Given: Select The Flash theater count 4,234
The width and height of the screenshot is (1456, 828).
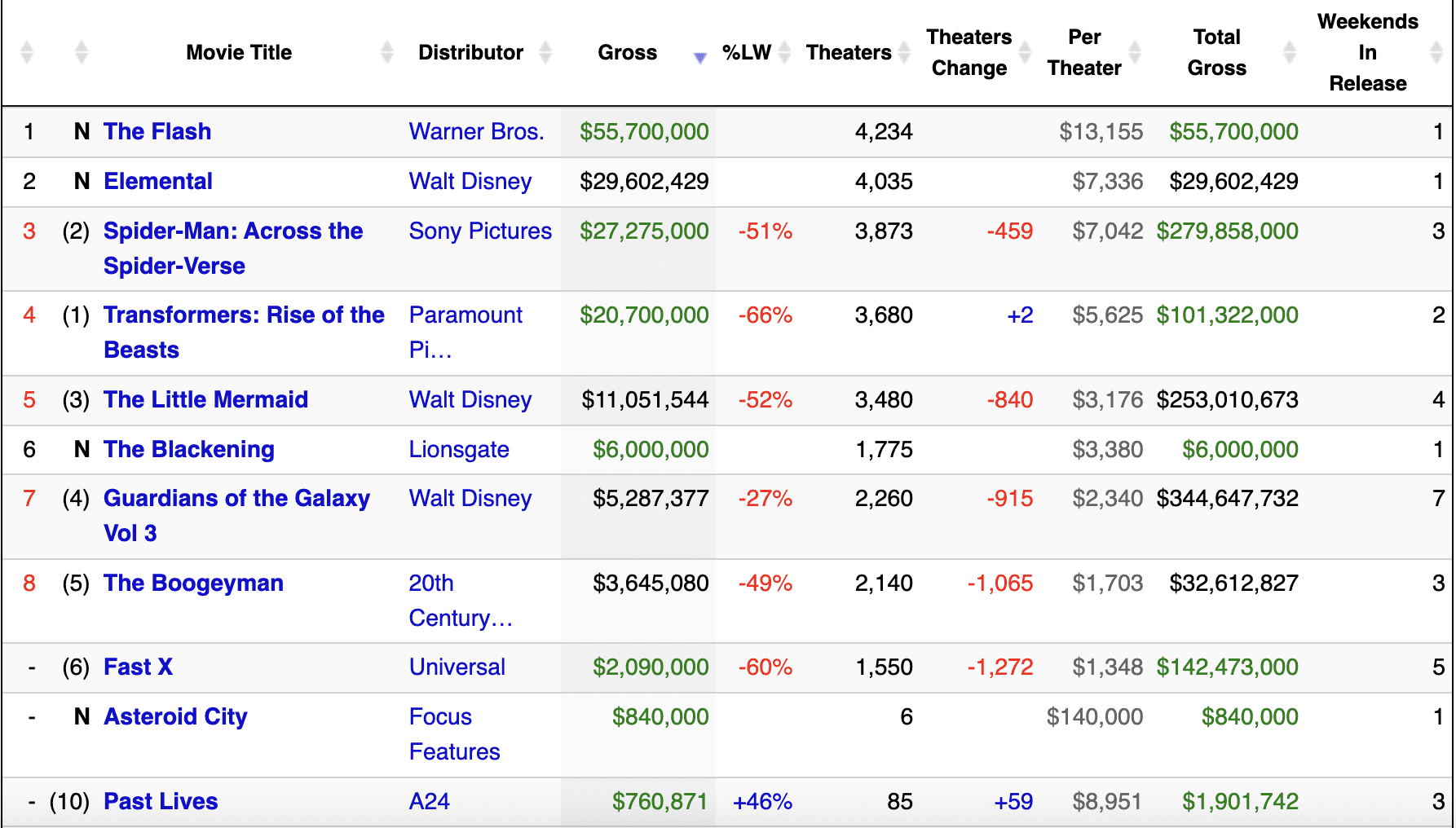Looking at the screenshot, I should coord(884,131).
